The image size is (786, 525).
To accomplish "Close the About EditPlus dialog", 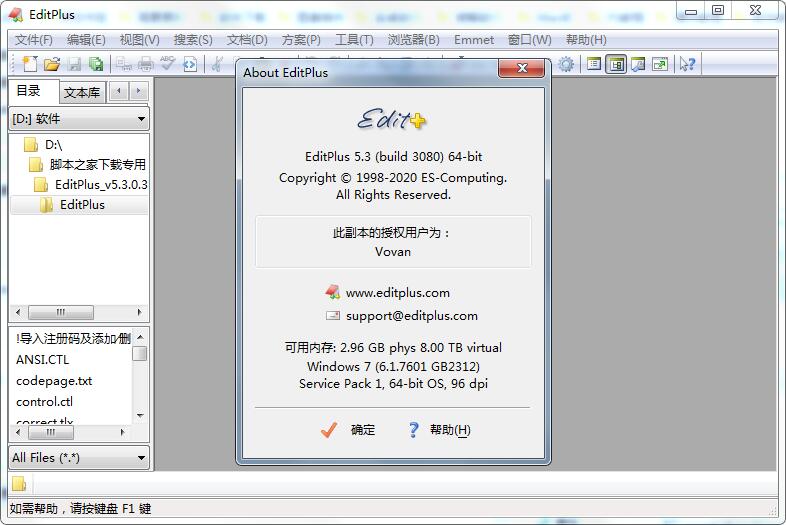I will click(521, 68).
